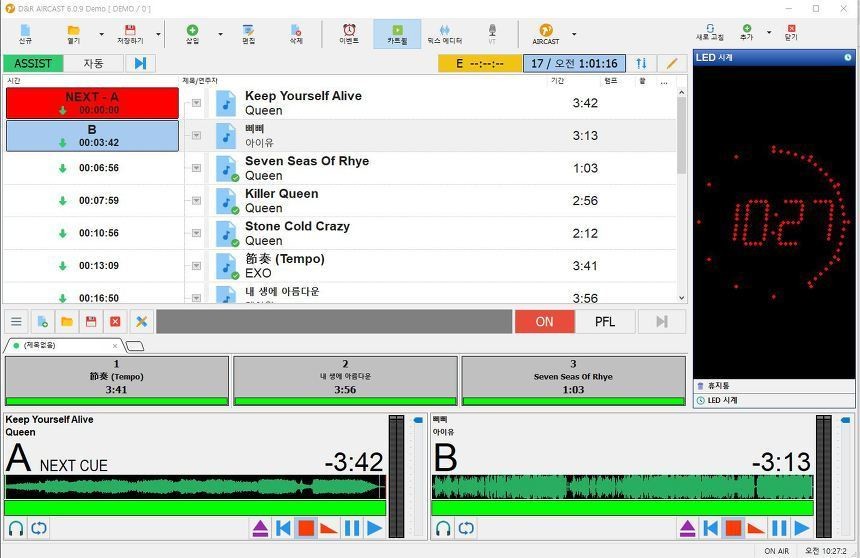Expand the 열기 dropdown arrow
Screen dimensions: 860x558
click(101, 34)
